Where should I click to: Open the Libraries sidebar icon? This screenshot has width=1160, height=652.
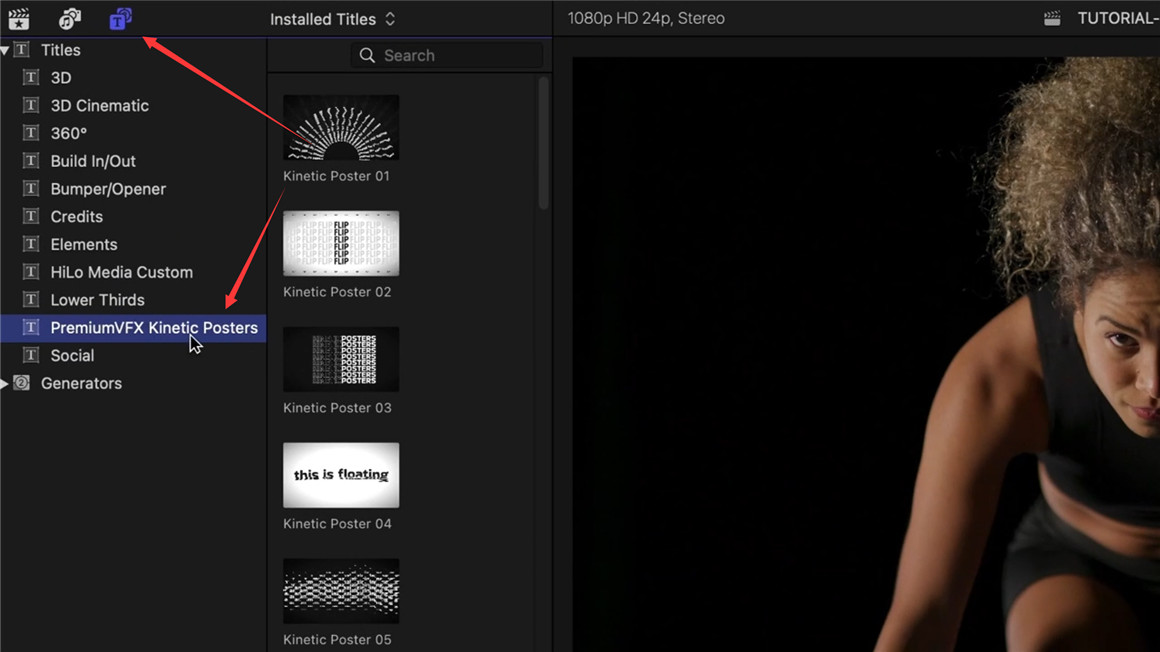pos(19,18)
